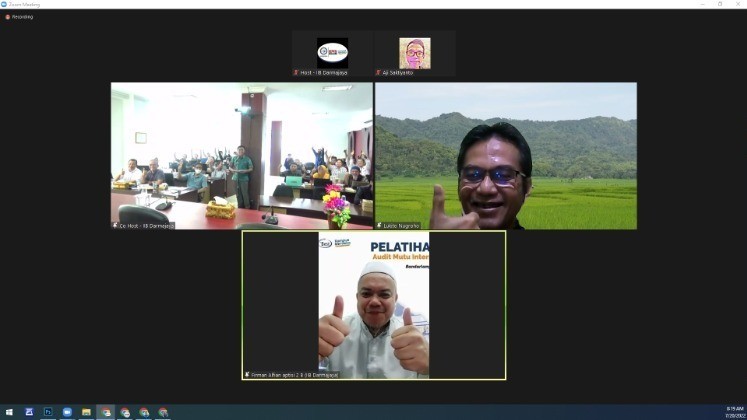747x420 pixels.
Task: Select Firman Alhan's highlighted video tile
Action: pos(374,305)
